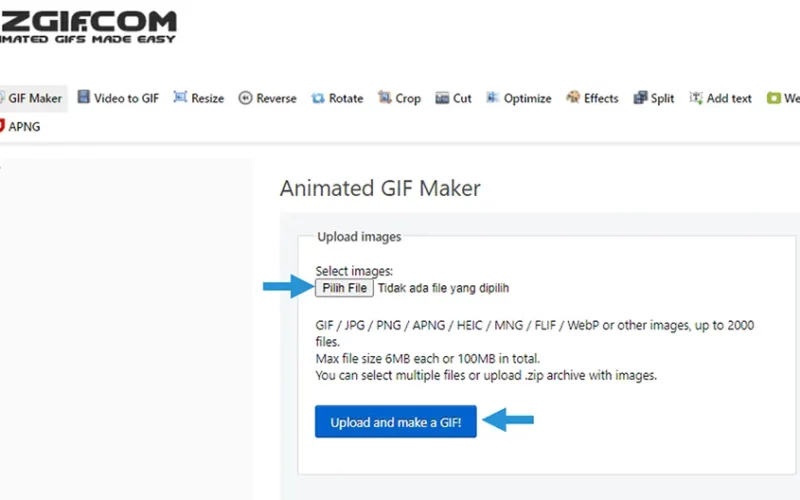Select the Rotate tool icon
Screen dimensions: 800x500
tap(318, 98)
